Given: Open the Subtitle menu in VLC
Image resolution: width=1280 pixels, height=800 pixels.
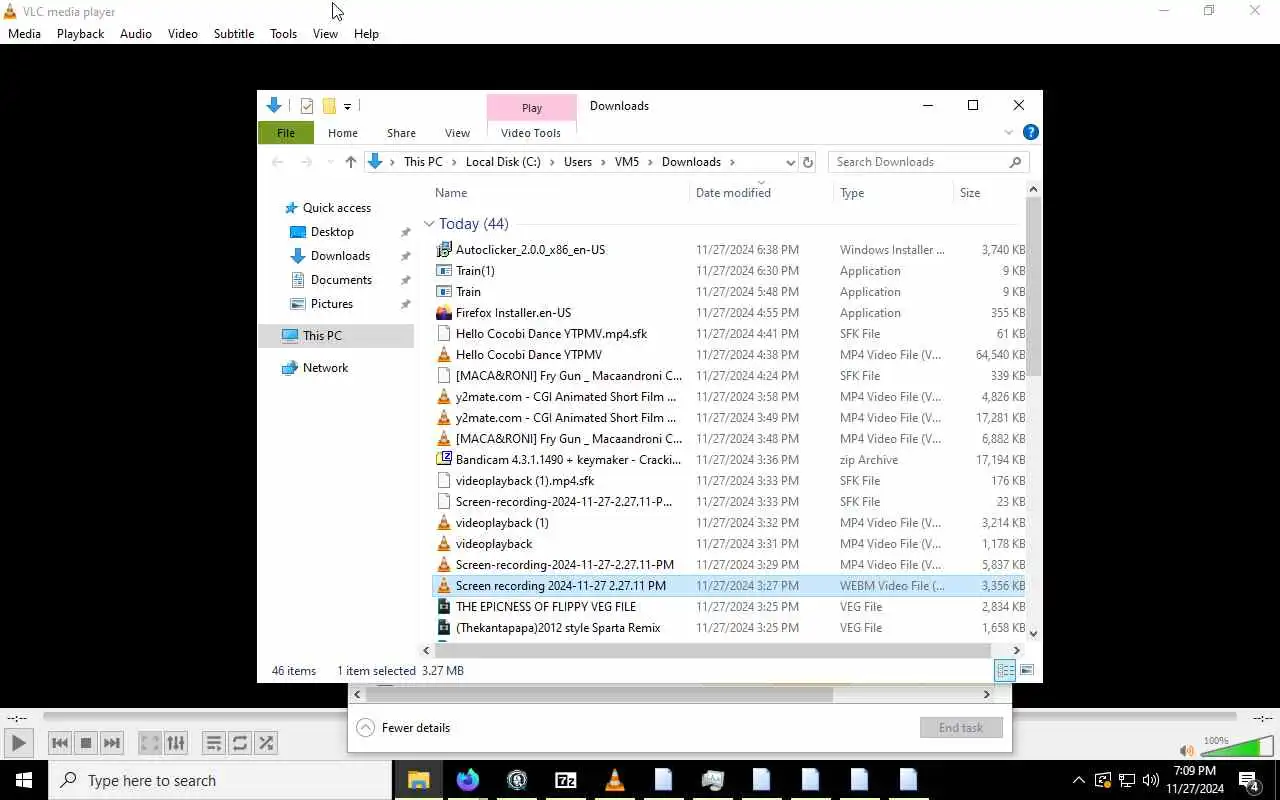Looking at the screenshot, I should 233,33.
